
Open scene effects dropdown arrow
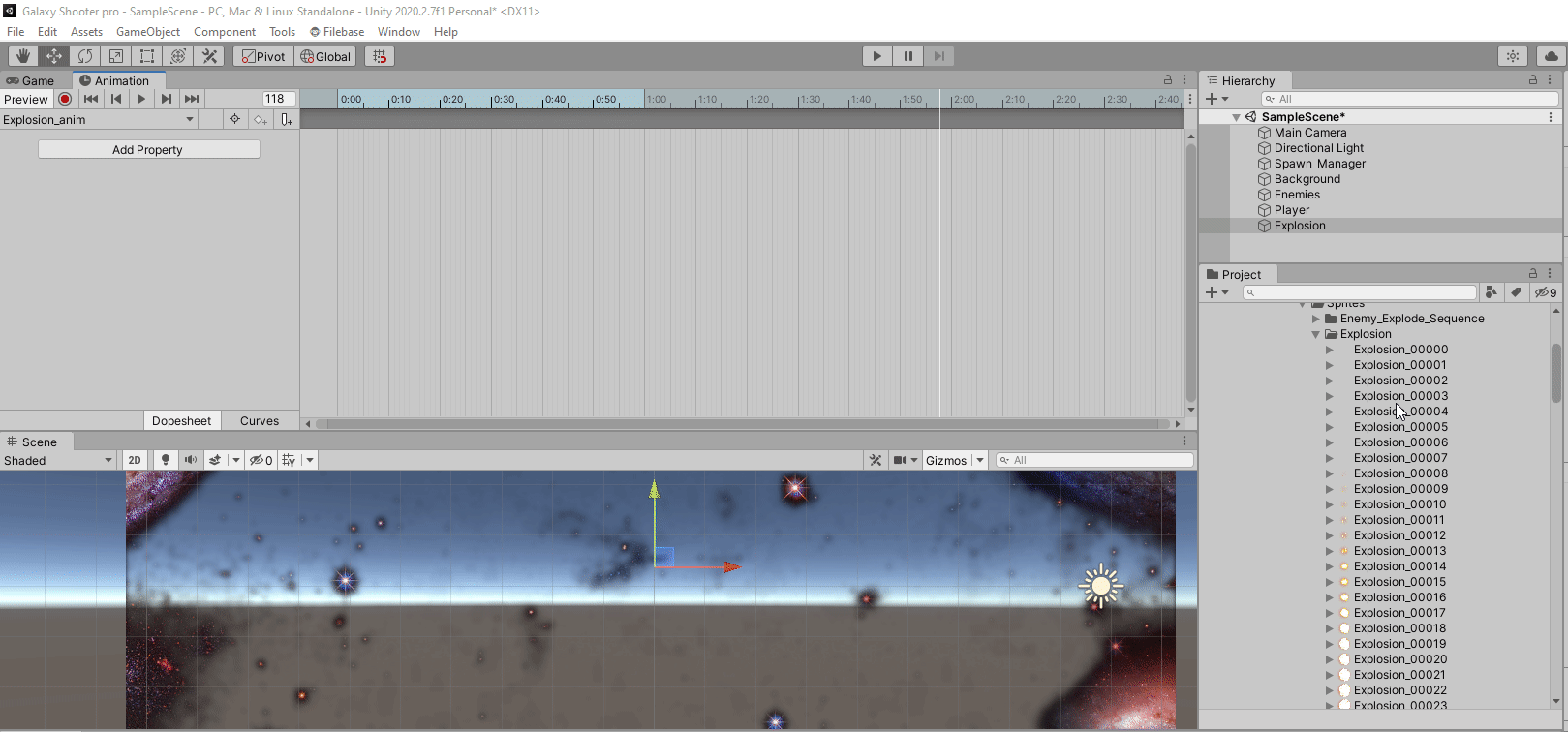237,460
